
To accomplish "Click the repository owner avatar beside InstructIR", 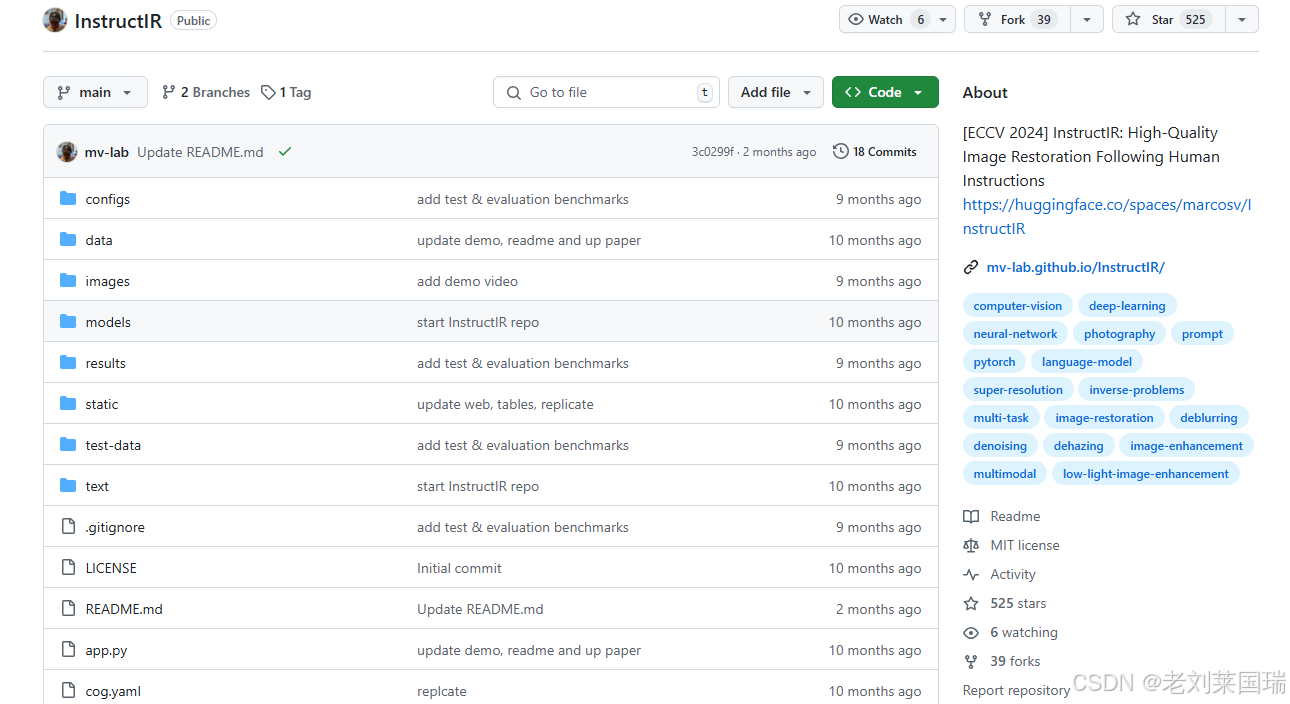I will tap(55, 20).
